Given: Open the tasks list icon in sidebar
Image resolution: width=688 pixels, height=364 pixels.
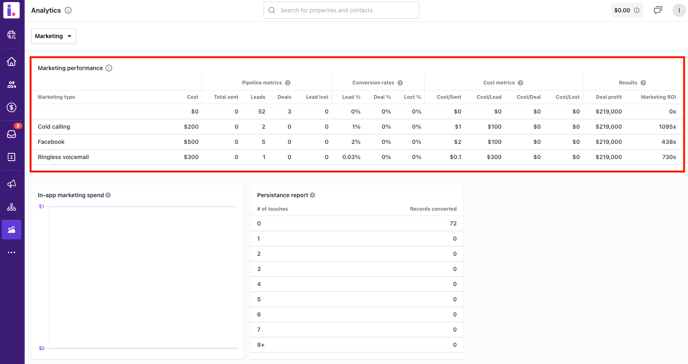Looking at the screenshot, I should coord(11,157).
